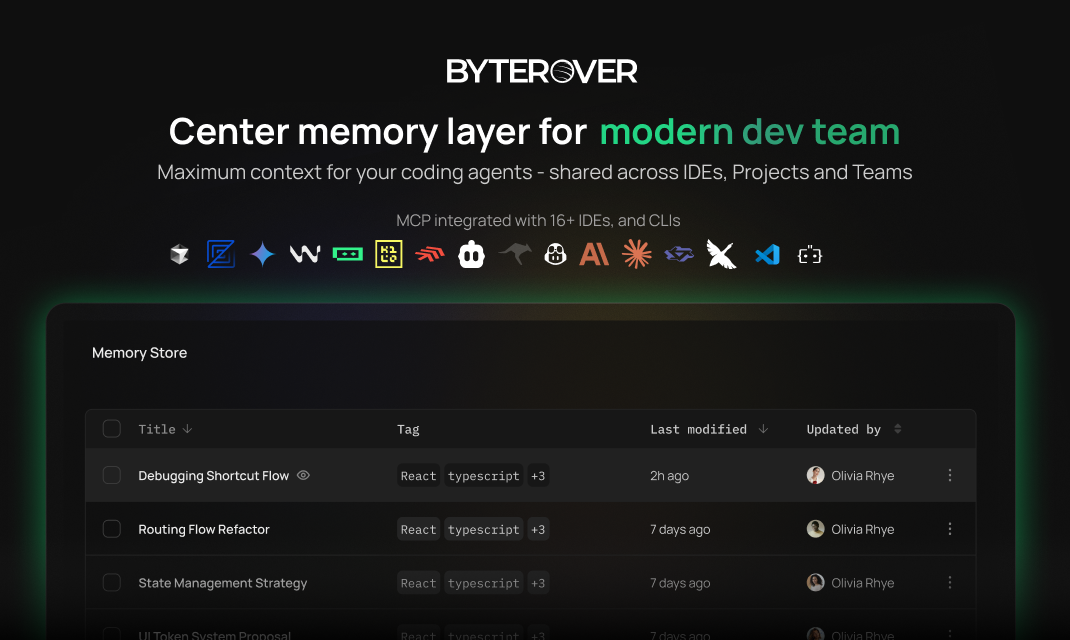
Task: Open the kebab menu for Routing Flow Refactor
Action: click(x=949, y=529)
